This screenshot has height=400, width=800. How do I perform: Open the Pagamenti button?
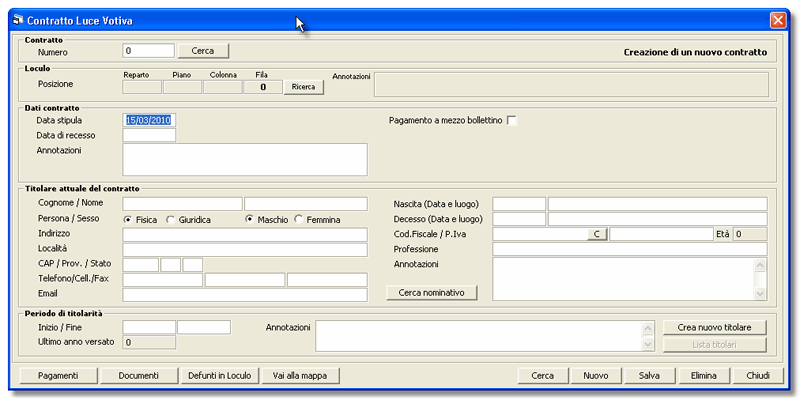58,376
